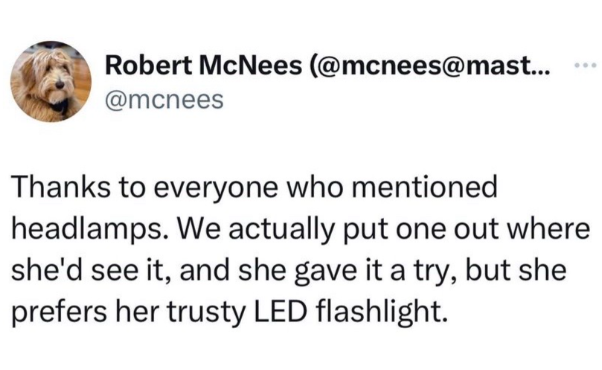Click the dog profile picture avatar

(x=51, y=81)
